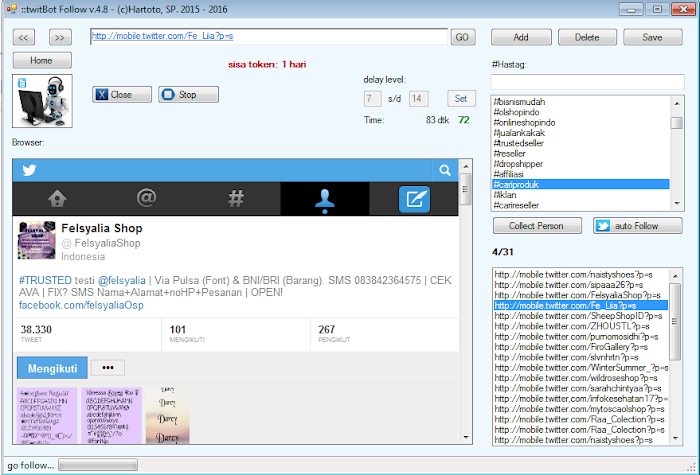Select the FiroGallery URL row
The image size is (700, 475).
(581, 347)
